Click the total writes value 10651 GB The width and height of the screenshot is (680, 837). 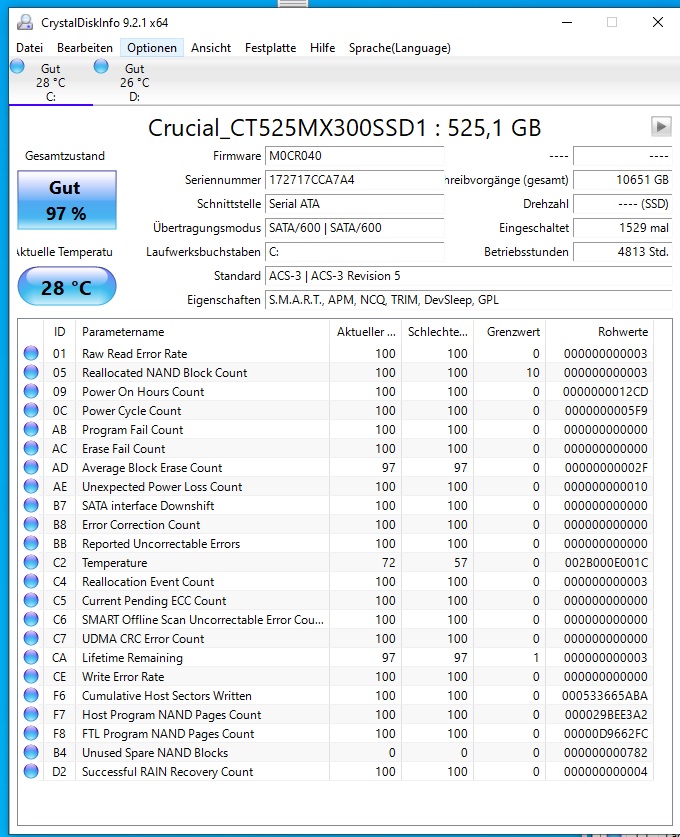pos(622,180)
